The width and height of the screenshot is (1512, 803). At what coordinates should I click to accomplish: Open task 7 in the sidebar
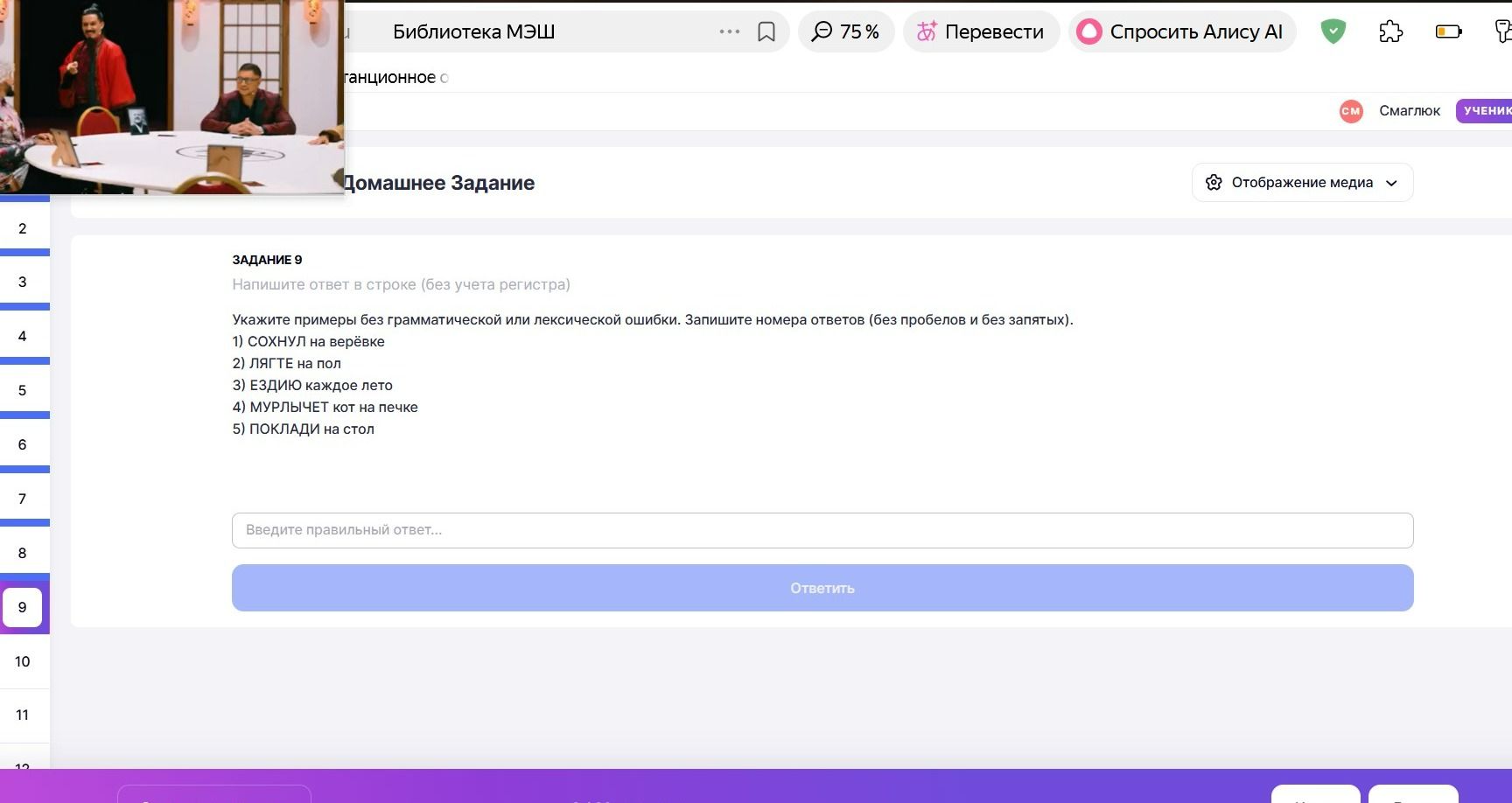coord(23,499)
